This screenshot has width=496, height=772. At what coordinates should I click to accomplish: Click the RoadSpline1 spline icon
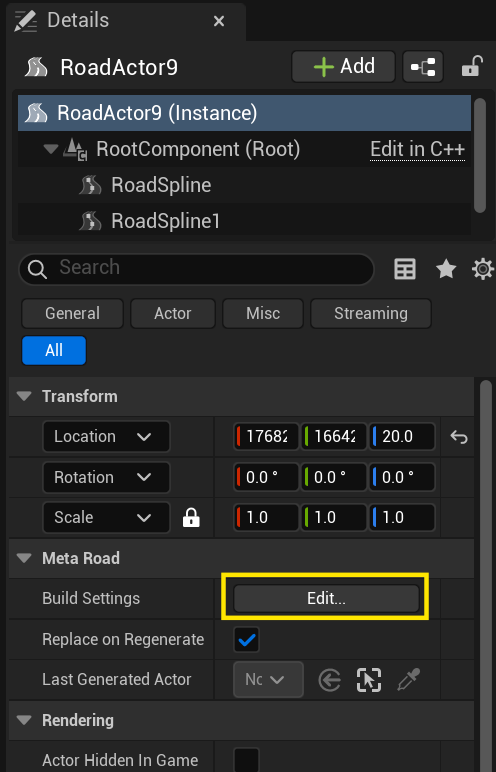90,221
